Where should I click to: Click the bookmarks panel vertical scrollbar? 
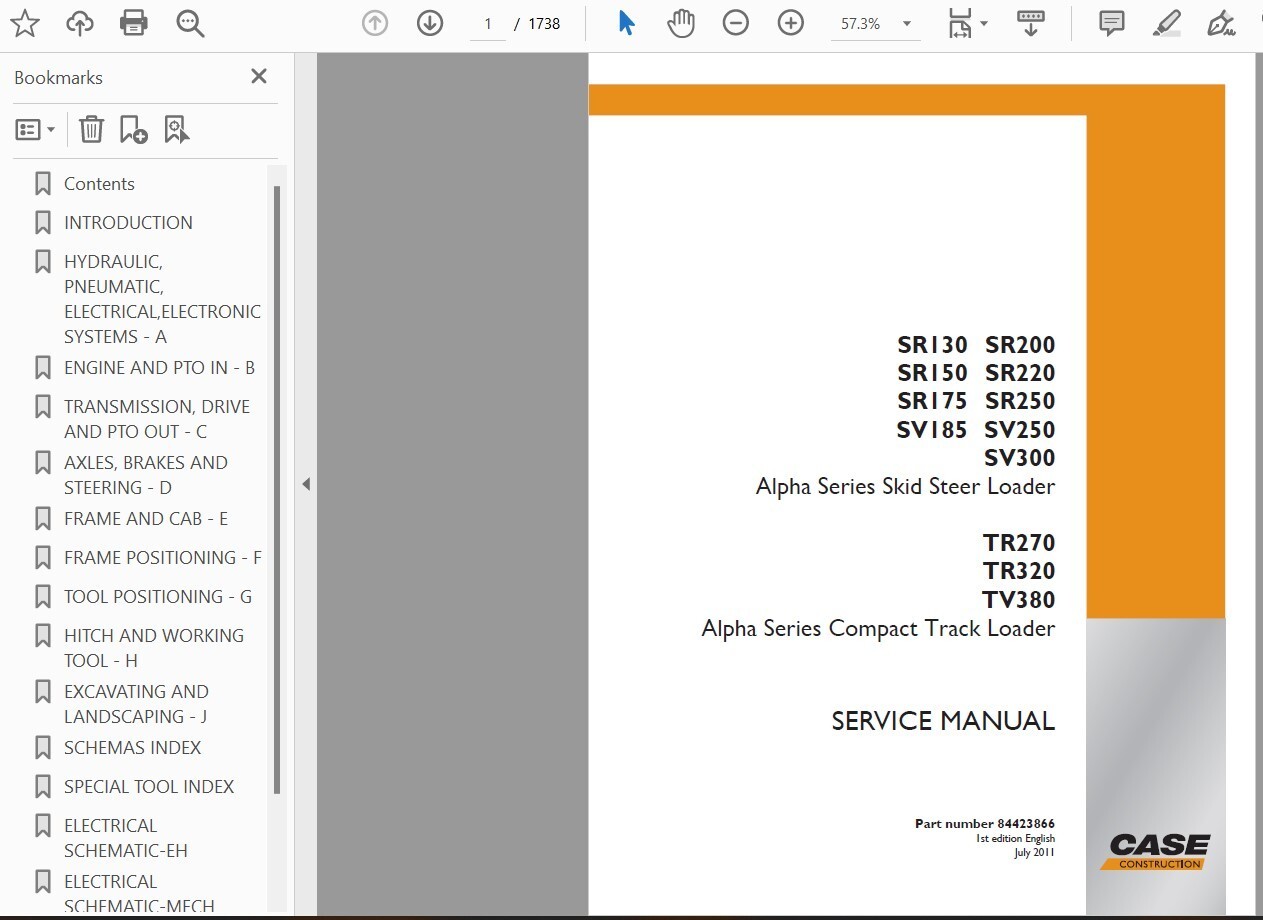coord(277,490)
